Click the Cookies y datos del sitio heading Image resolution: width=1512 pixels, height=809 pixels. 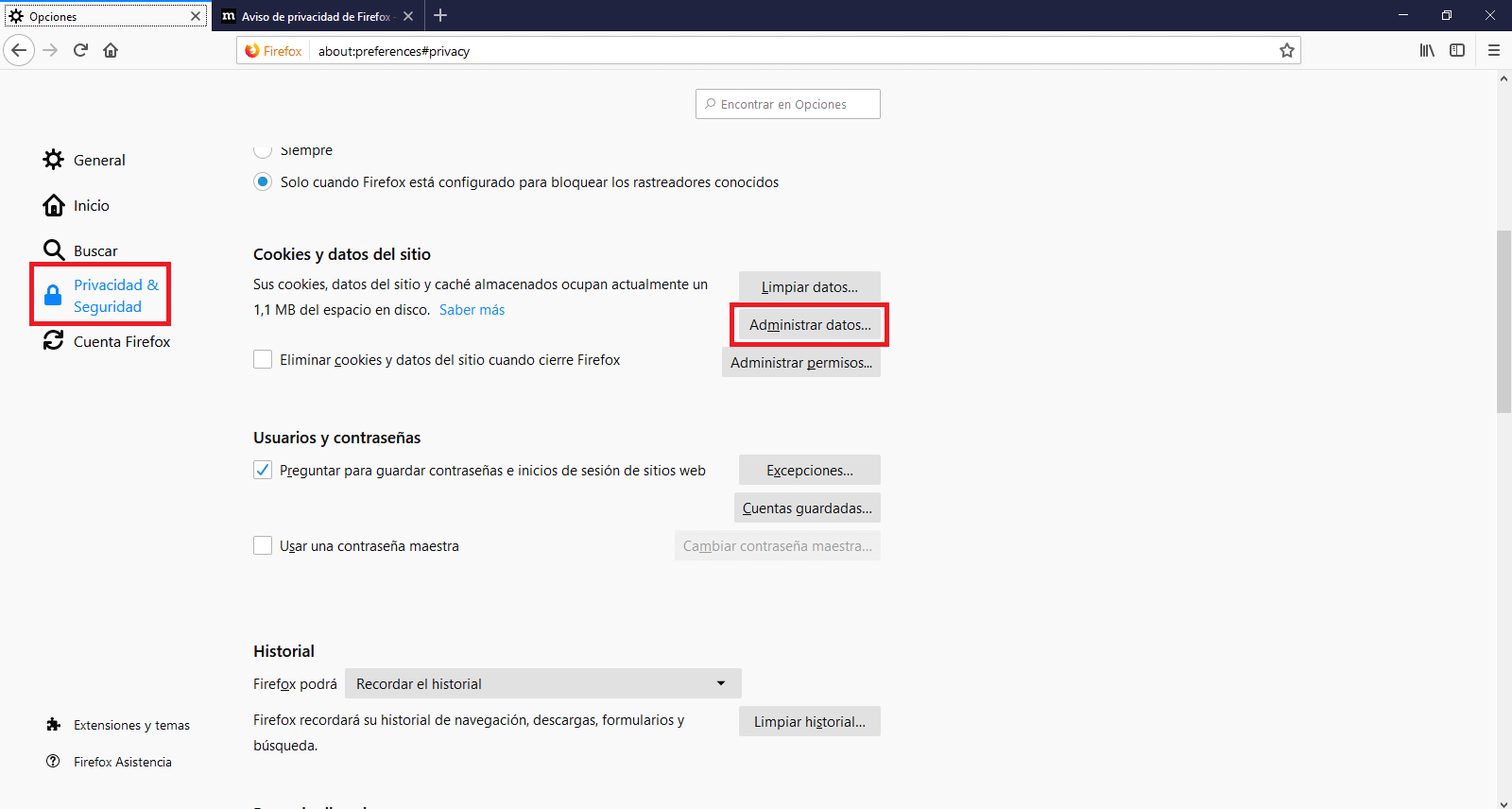coord(342,254)
